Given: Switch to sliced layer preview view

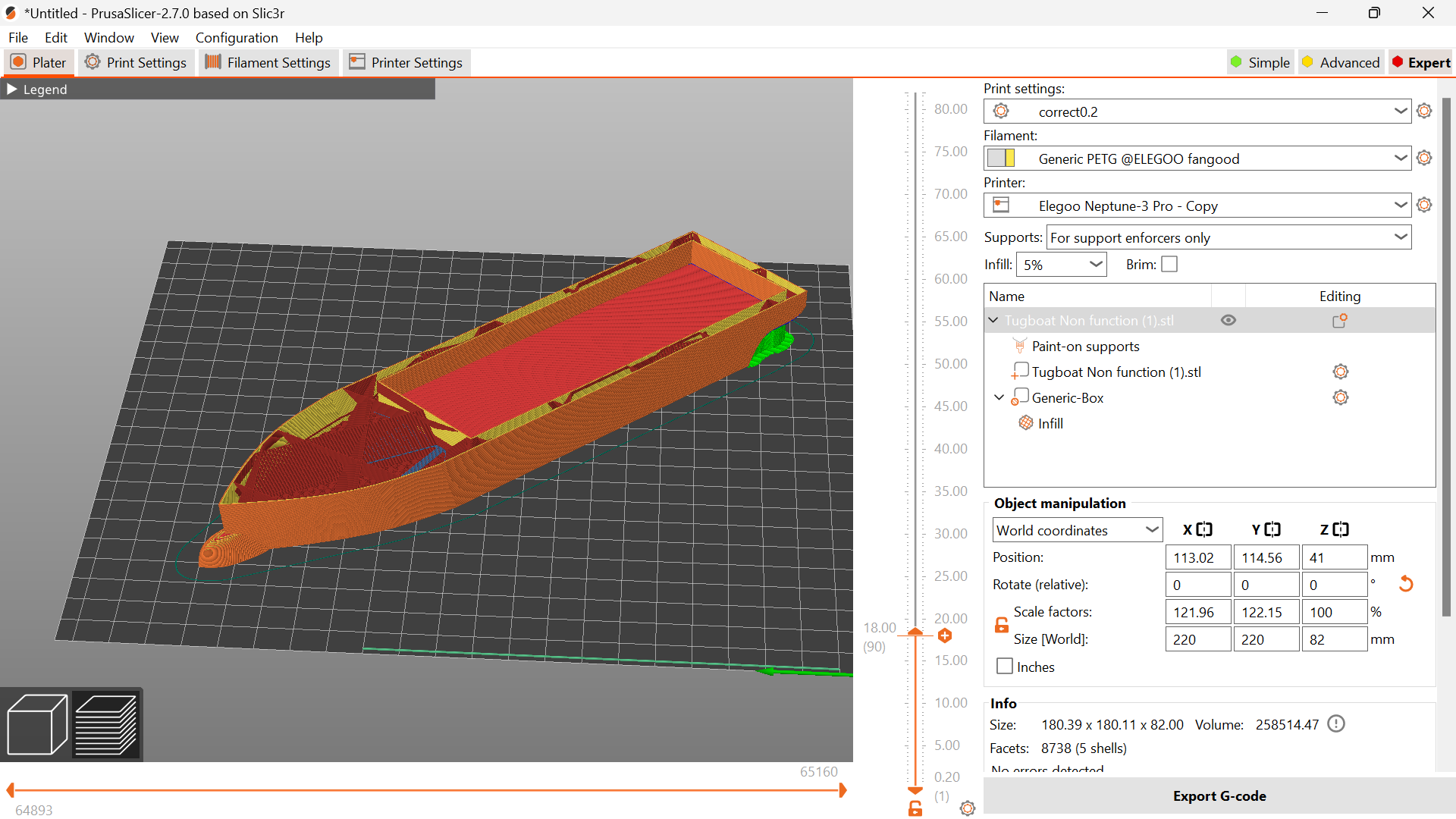Looking at the screenshot, I should 106,723.
